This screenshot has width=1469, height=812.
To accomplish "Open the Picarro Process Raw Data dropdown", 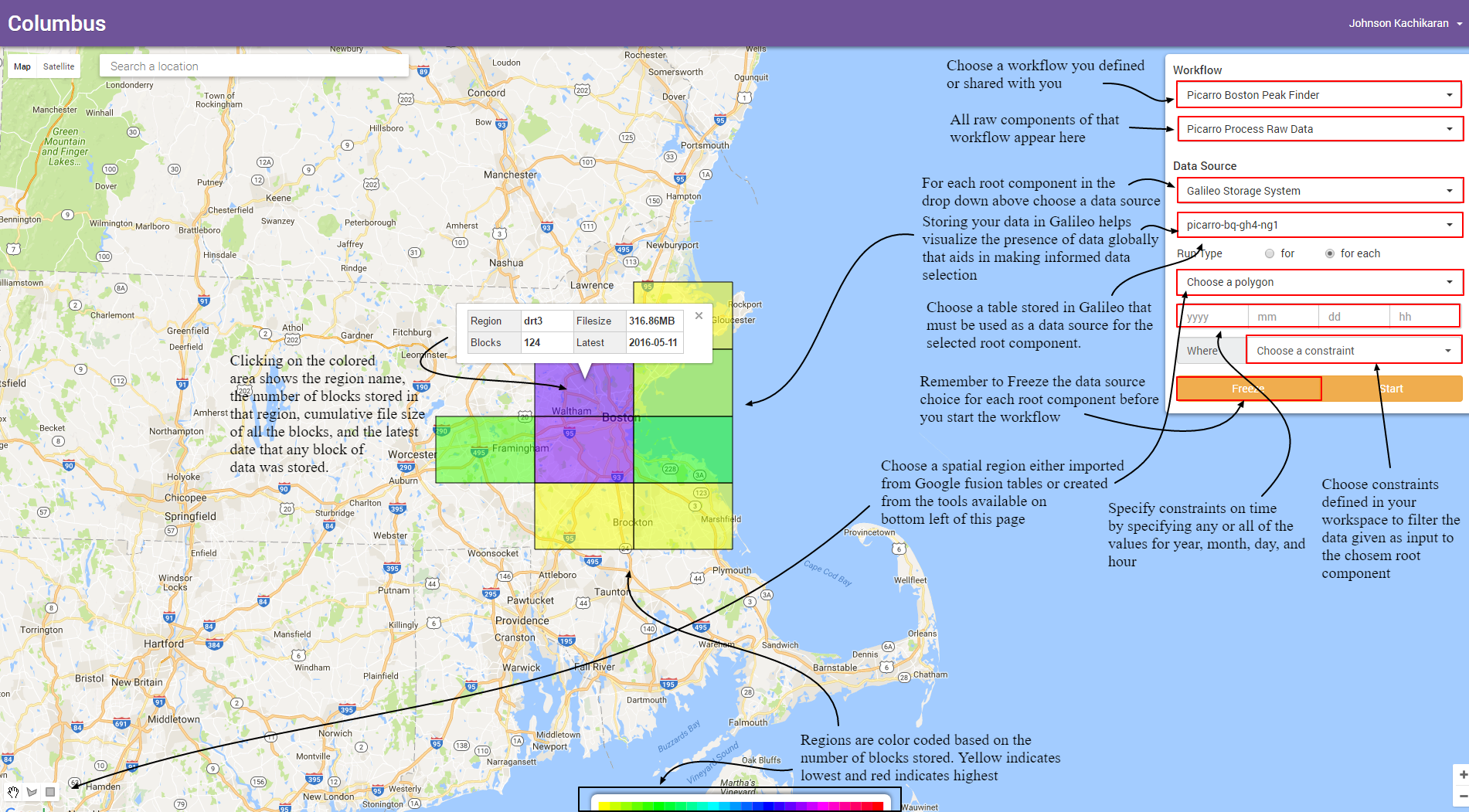I will [1319, 129].
